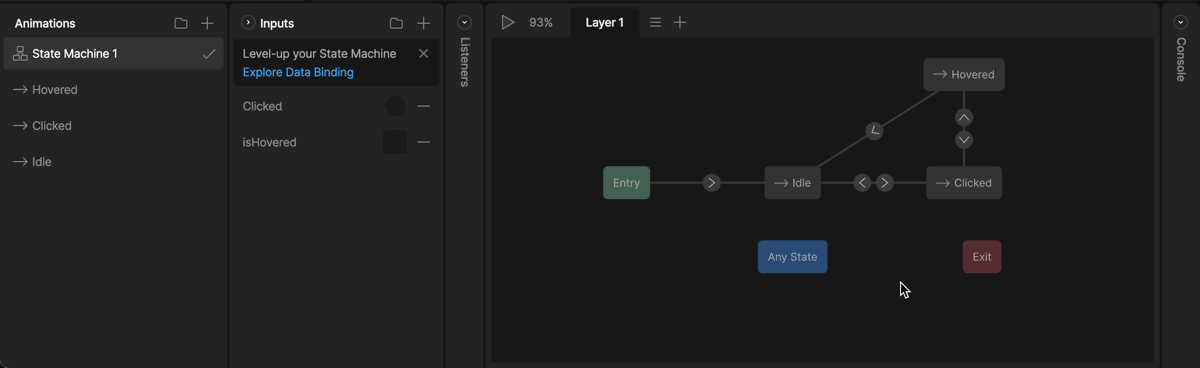Add a new state machine layer
Screen dimensions: 1200x368
coord(680,22)
